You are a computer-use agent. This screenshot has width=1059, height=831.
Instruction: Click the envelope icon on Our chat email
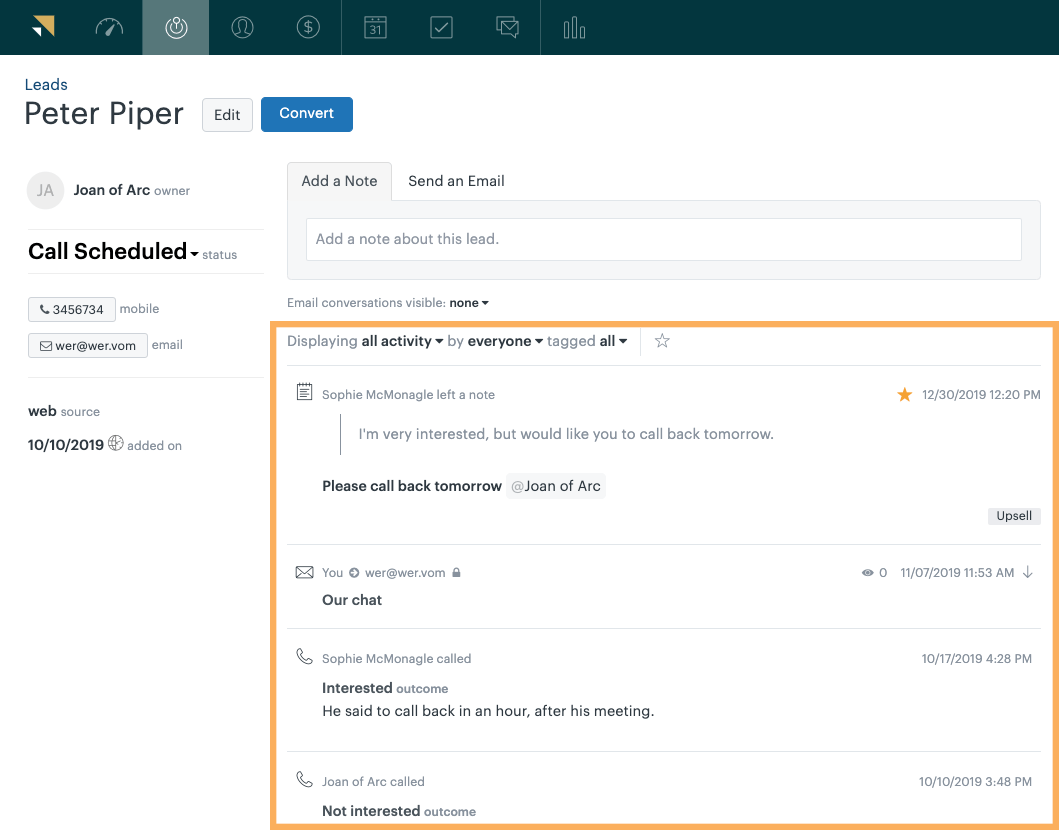(305, 572)
